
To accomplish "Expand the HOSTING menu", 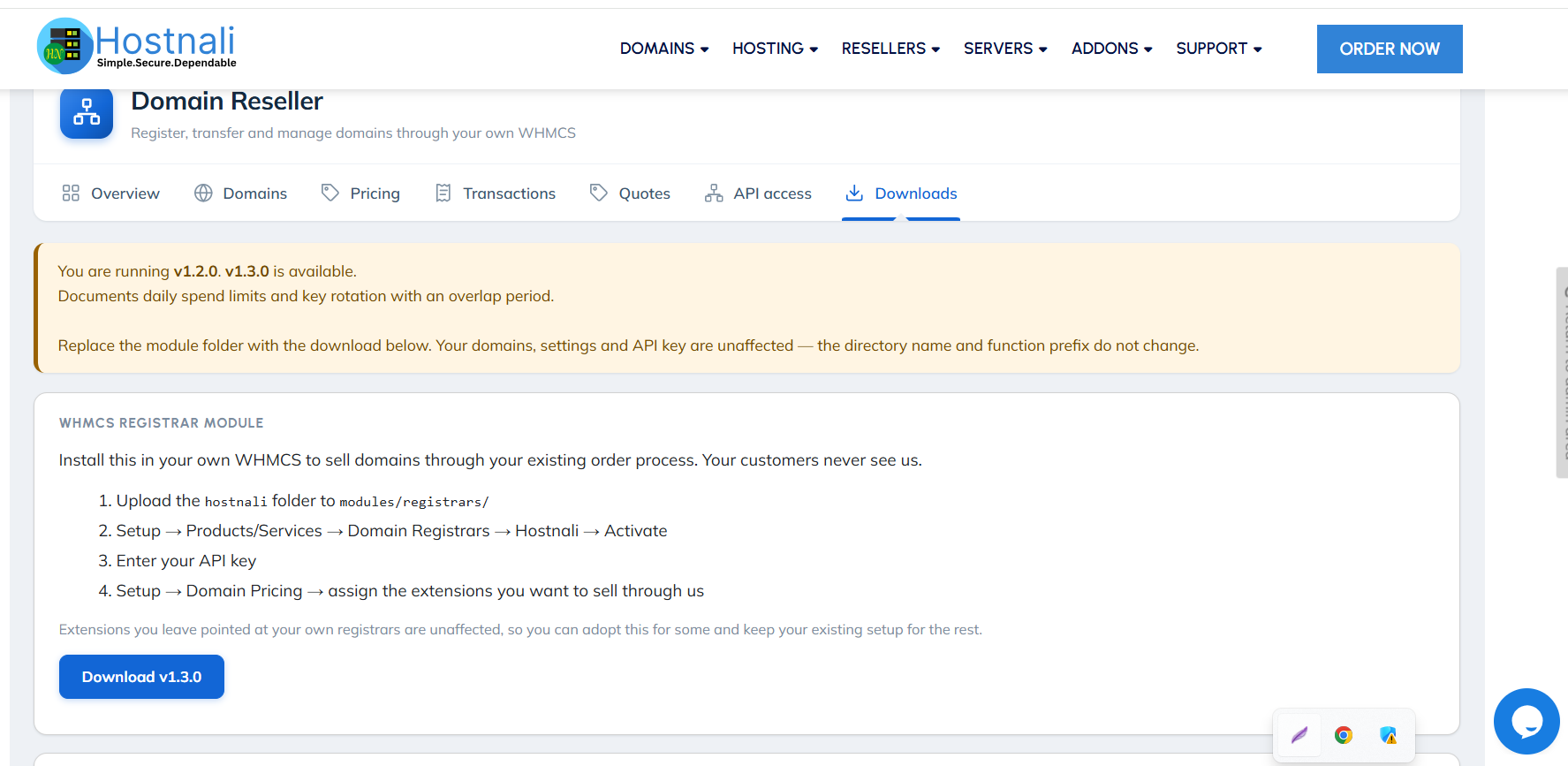I will pyautogui.click(x=775, y=49).
